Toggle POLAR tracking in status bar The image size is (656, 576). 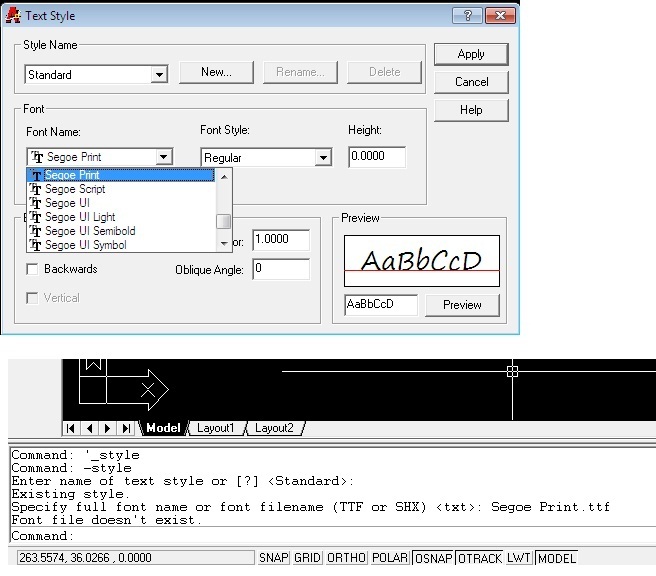(x=390, y=558)
